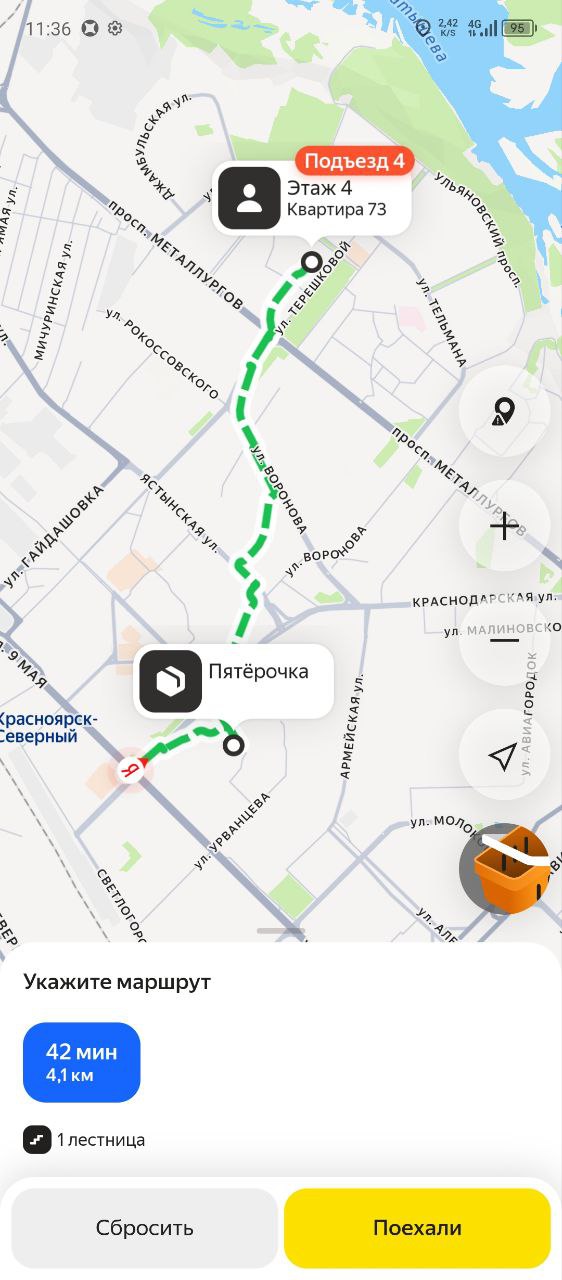Click the yellow Поехали button
Image resolution: width=562 pixels, height=1280 pixels.
tap(417, 1228)
